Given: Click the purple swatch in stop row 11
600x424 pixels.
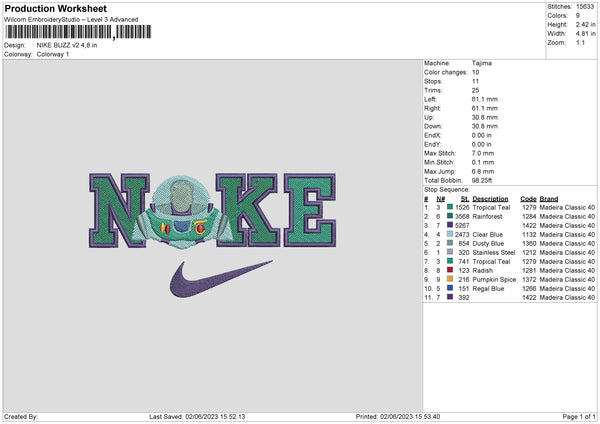Looking at the screenshot, I should 450,297.
